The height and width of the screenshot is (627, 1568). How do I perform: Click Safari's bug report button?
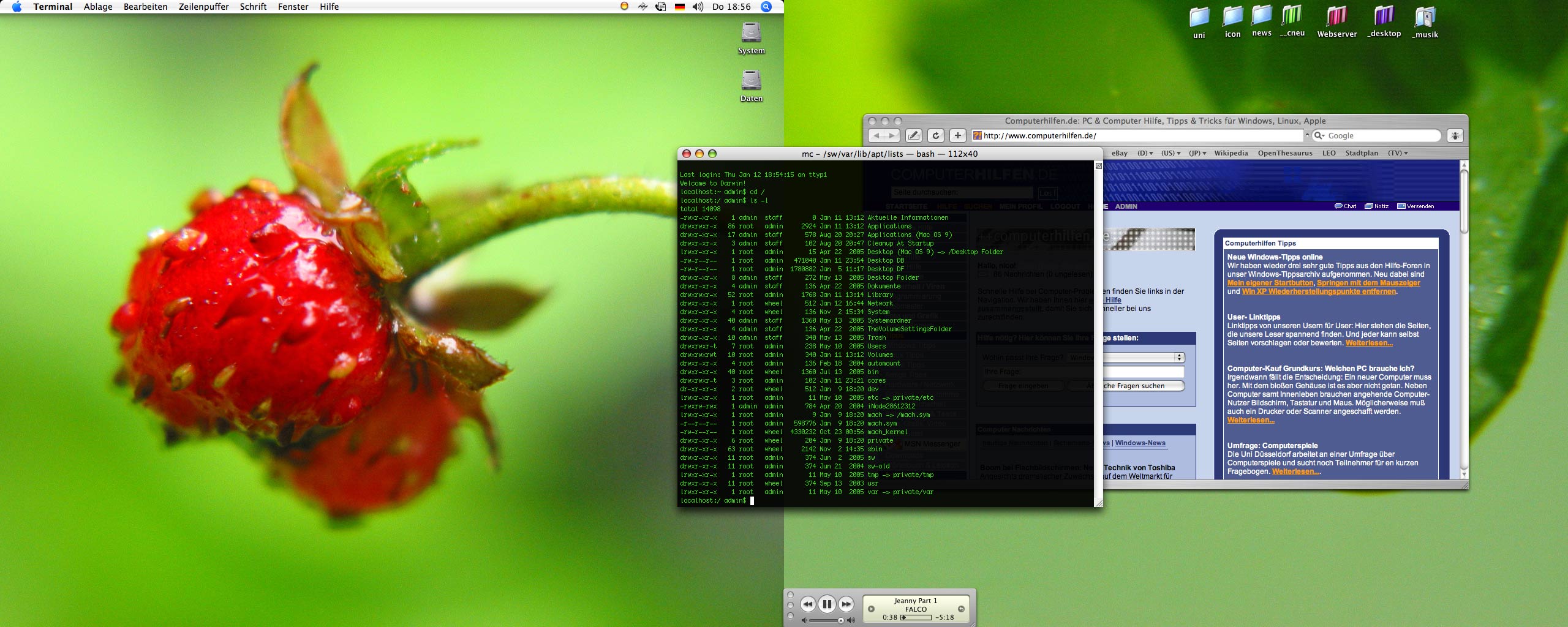pyautogui.click(x=1455, y=135)
